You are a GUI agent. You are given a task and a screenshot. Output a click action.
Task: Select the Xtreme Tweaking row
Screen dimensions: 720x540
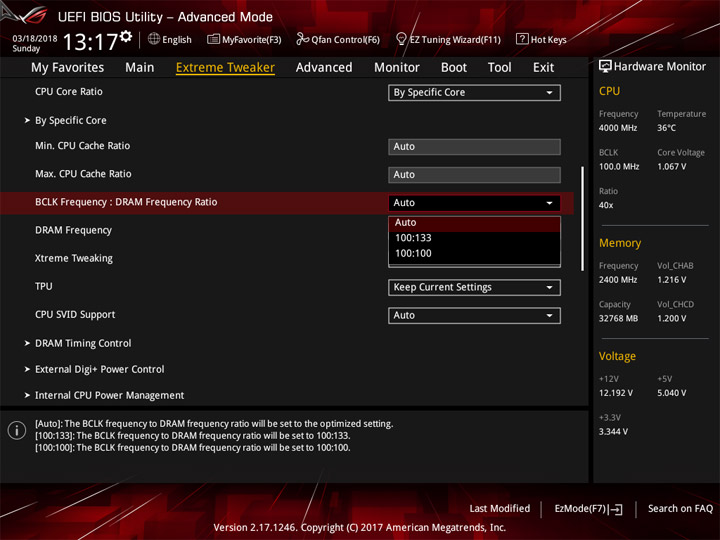coord(74,258)
